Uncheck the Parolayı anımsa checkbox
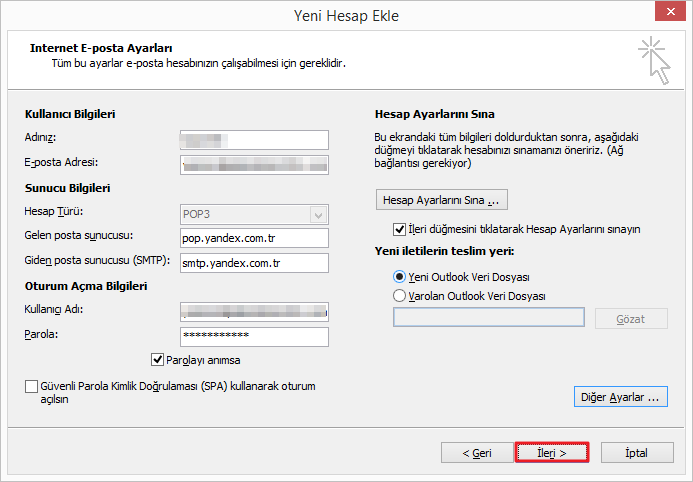693x482 pixels. pyautogui.click(x=158, y=360)
